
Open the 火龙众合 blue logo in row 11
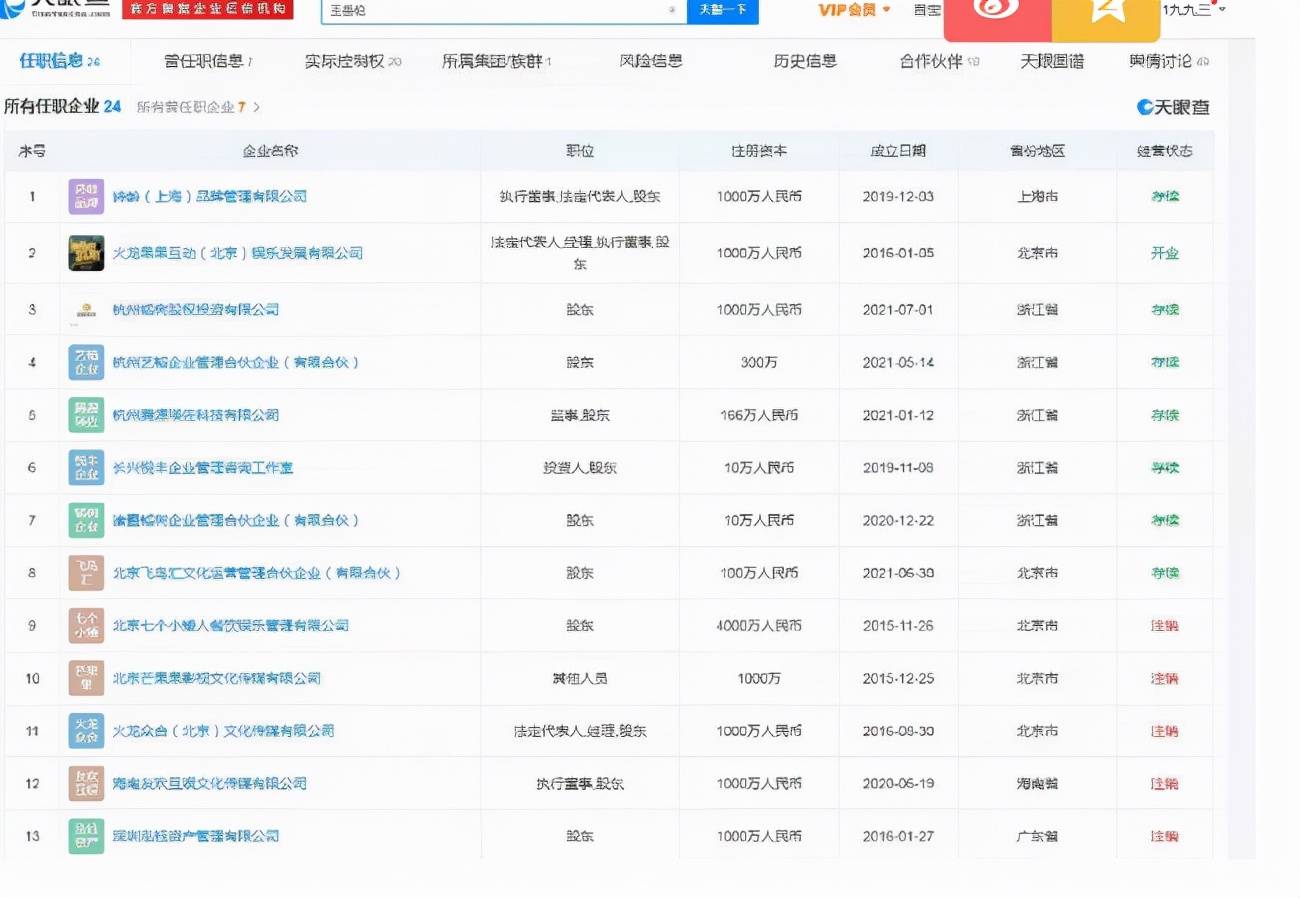[x=86, y=731]
